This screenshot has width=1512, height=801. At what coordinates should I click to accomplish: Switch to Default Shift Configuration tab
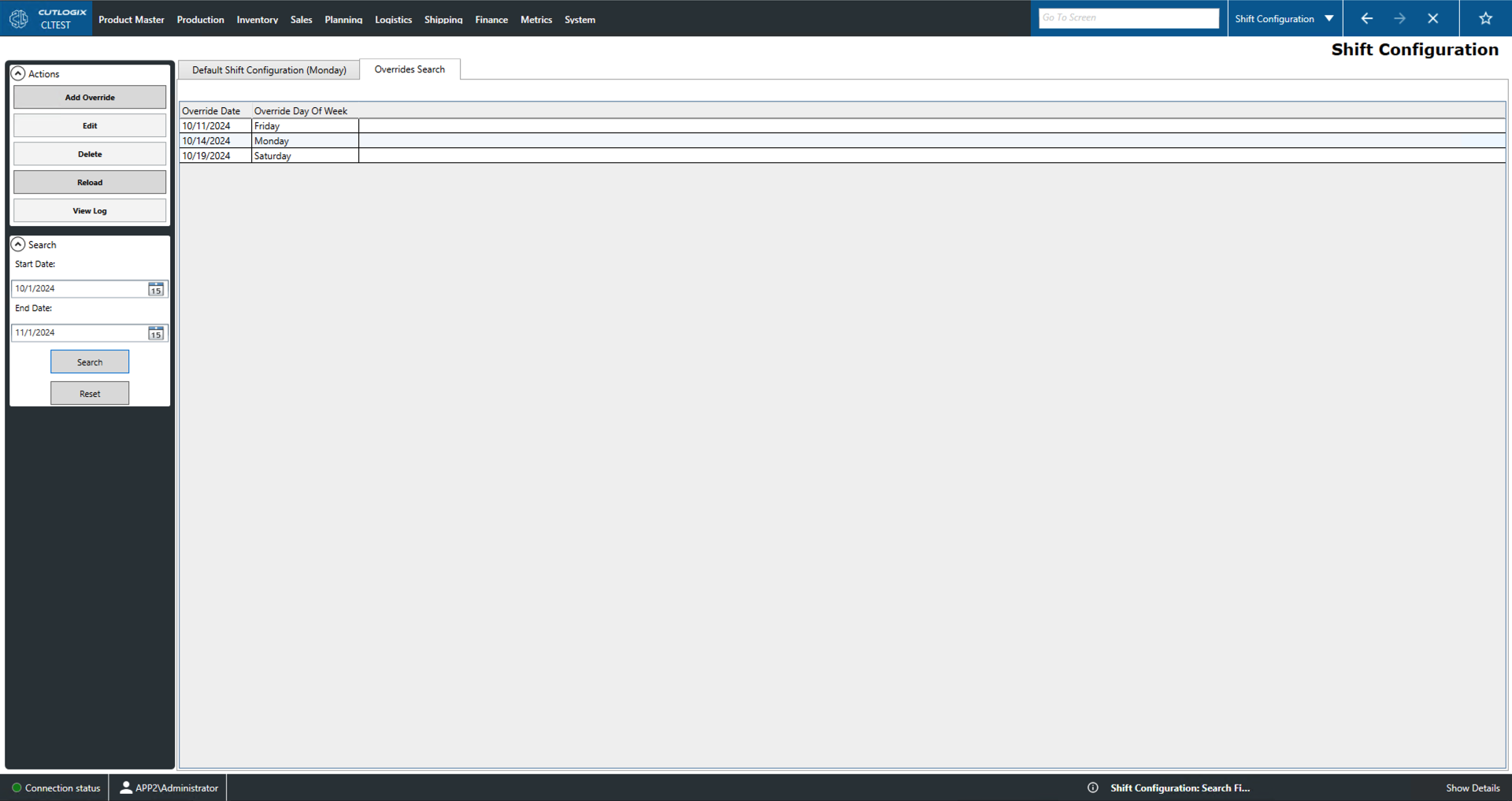click(x=269, y=69)
